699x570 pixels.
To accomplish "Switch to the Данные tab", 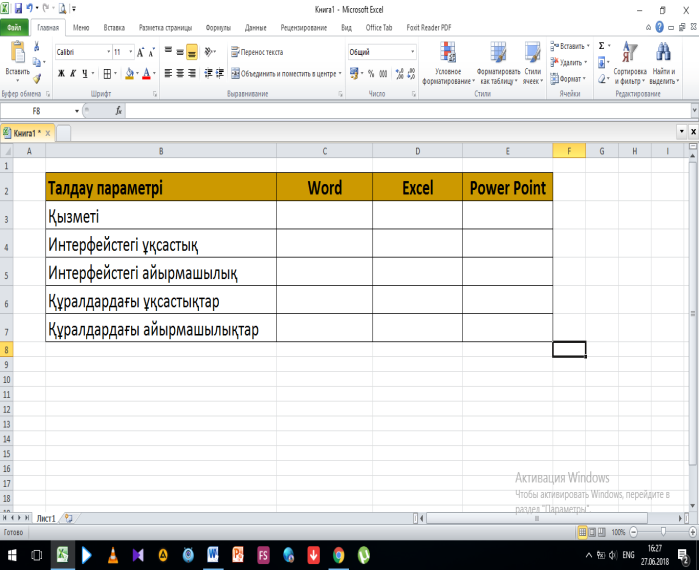I will [255, 28].
